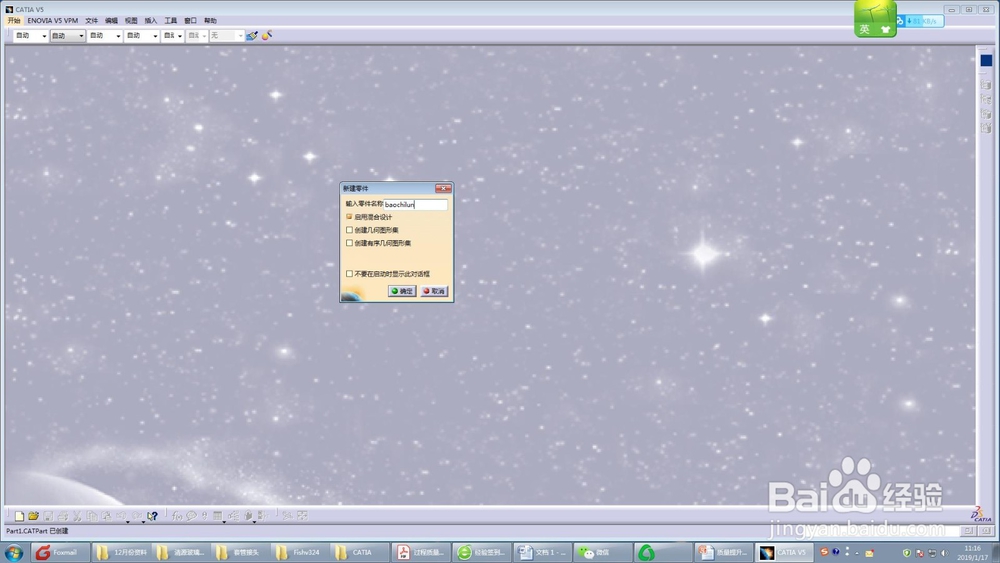Screen dimensions: 1000x563
Task: Switch to Foxmail in taskbar
Action: click(x=59, y=552)
